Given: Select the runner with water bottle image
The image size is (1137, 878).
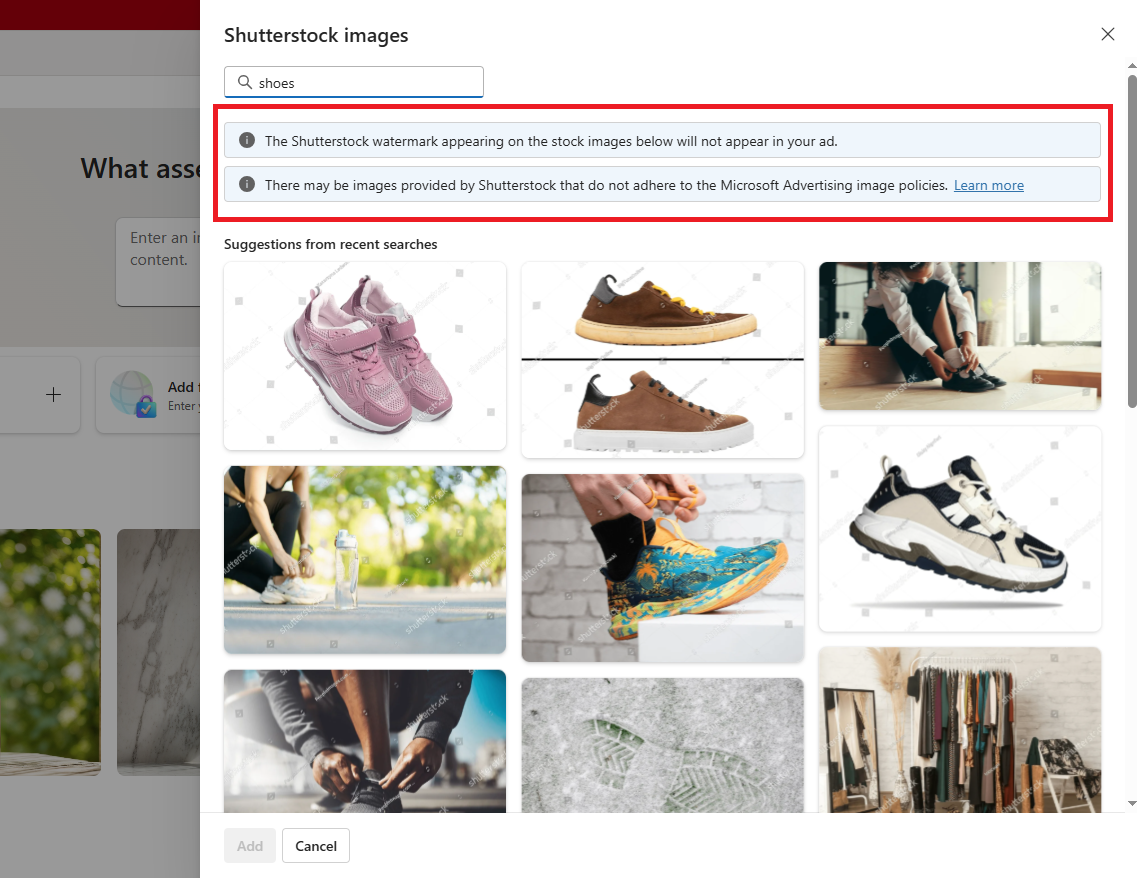Looking at the screenshot, I should click(x=364, y=560).
